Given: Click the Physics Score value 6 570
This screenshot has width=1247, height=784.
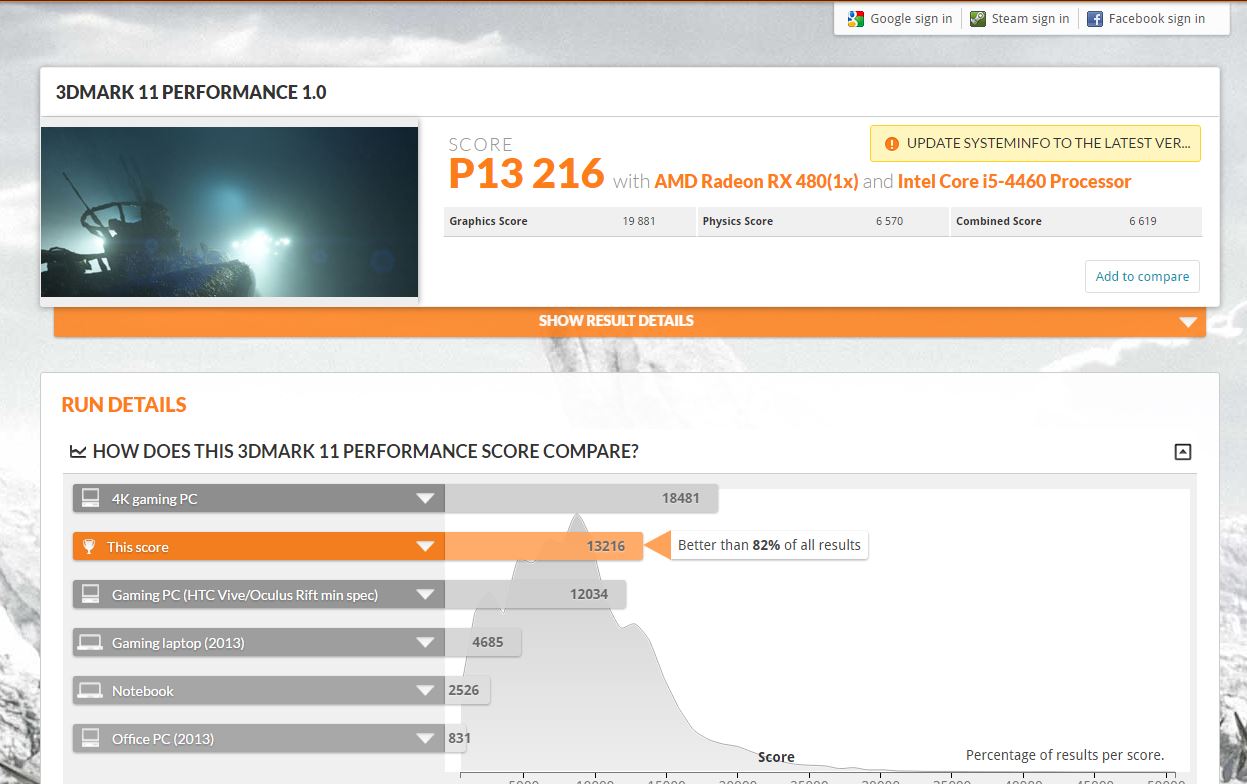Looking at the screenshot, I should pyautogui.click(x=889, y=221).
